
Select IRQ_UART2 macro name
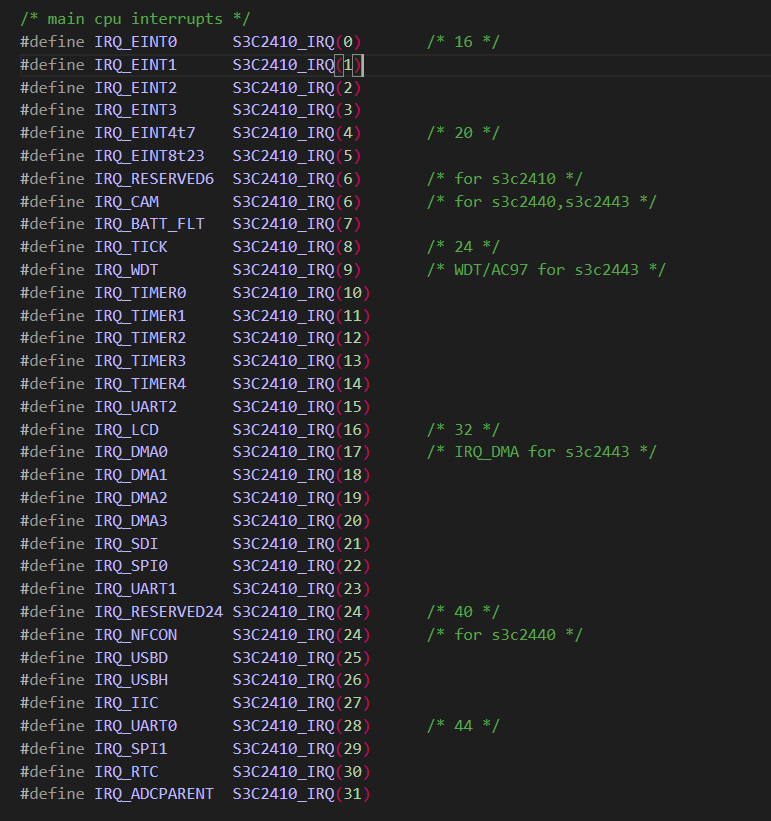[136, 407]
